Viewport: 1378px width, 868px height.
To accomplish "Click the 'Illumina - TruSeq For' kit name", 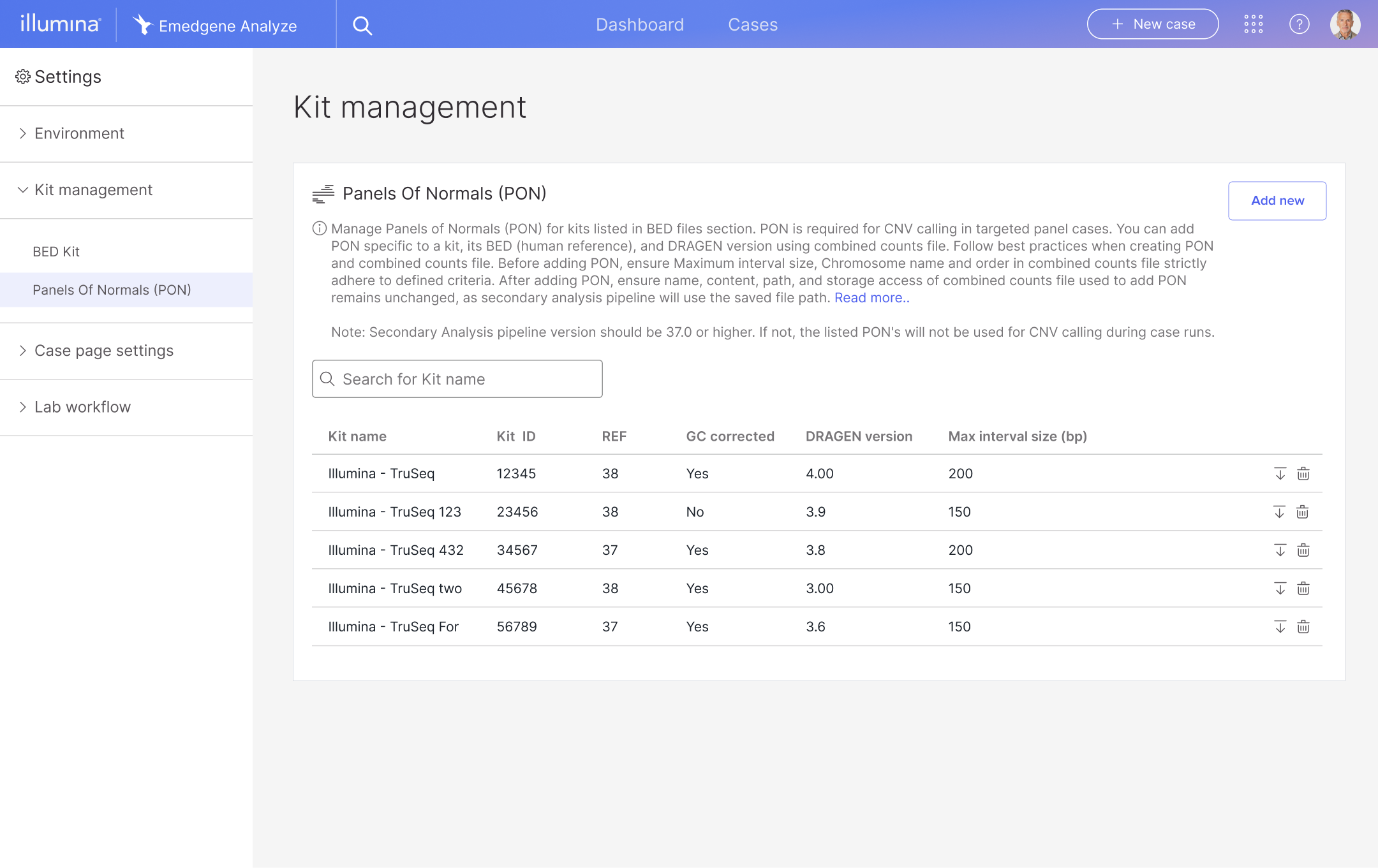I will (393, 626).
